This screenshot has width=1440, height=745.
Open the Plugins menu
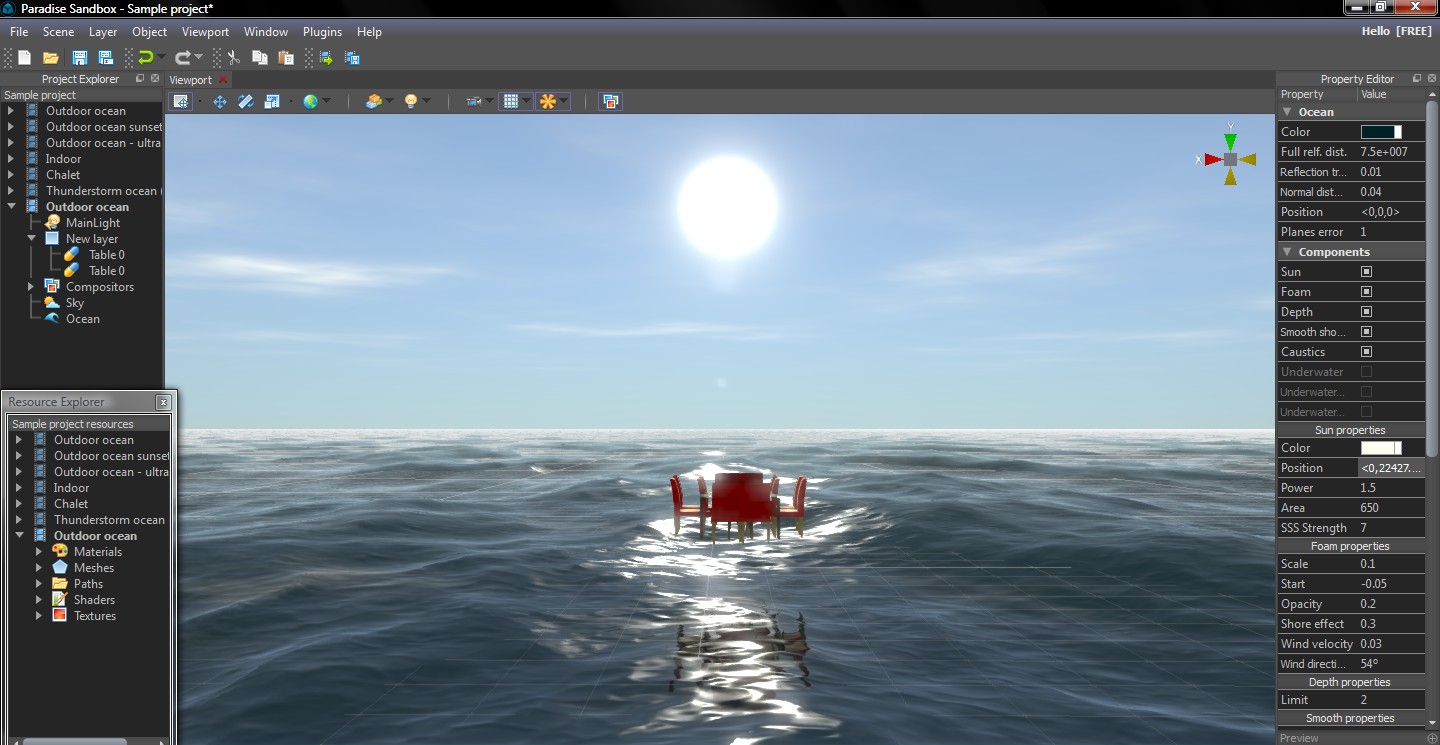click(322, 32)
